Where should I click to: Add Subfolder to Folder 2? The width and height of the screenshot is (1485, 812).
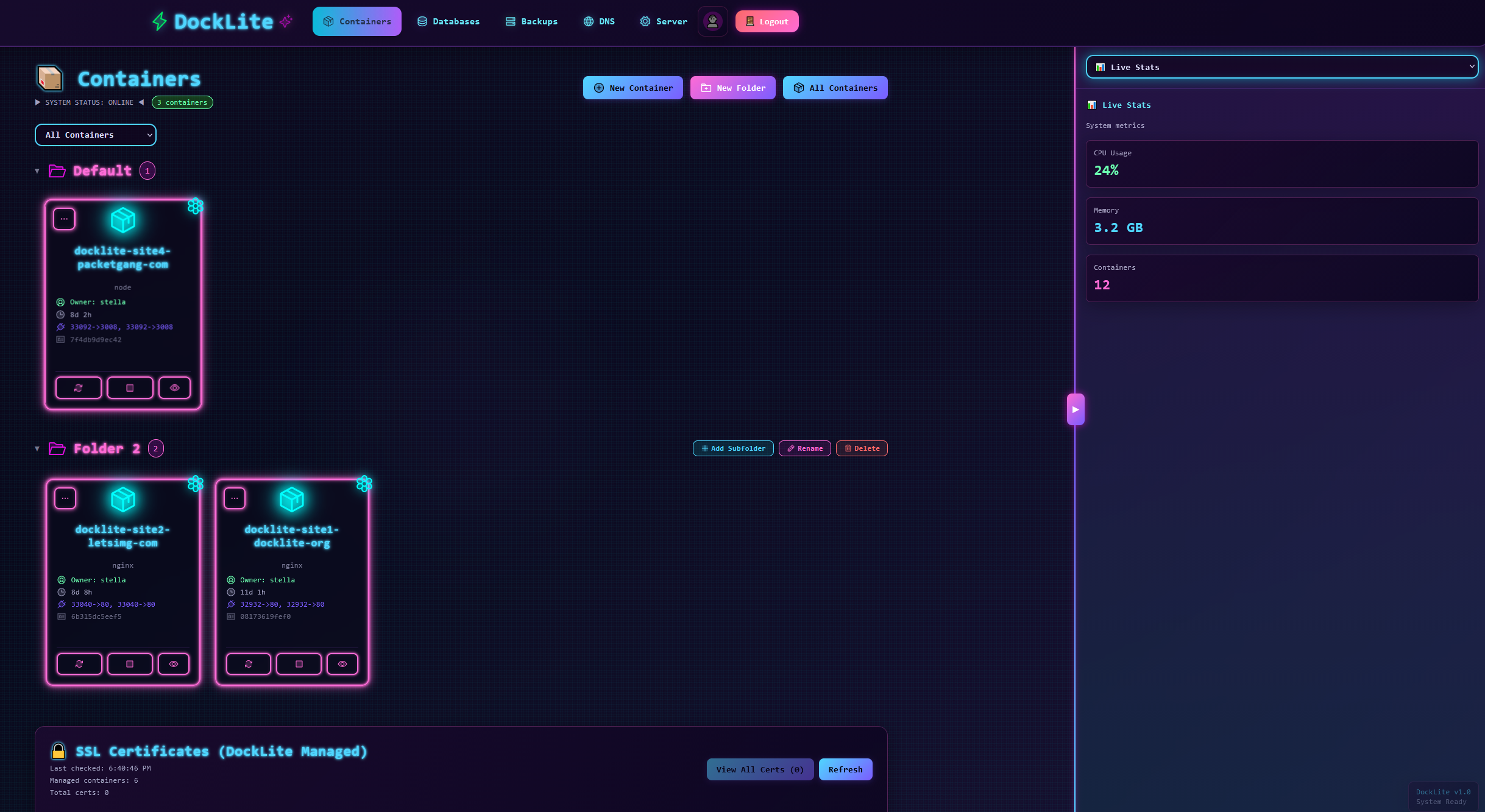coord(733,448)
